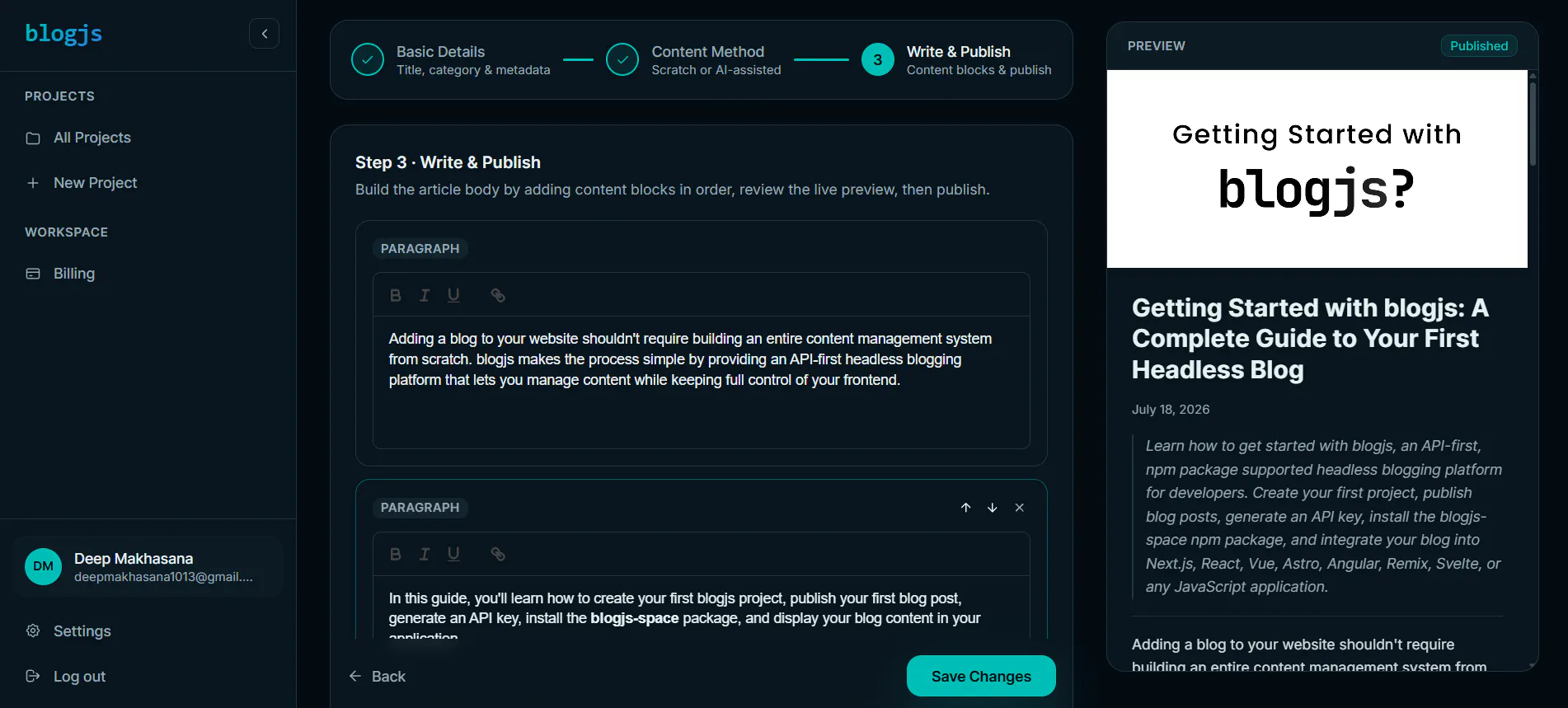Click the plus icon beside New Project
This screenshot has height=708, width=1568.
[33, 183]
